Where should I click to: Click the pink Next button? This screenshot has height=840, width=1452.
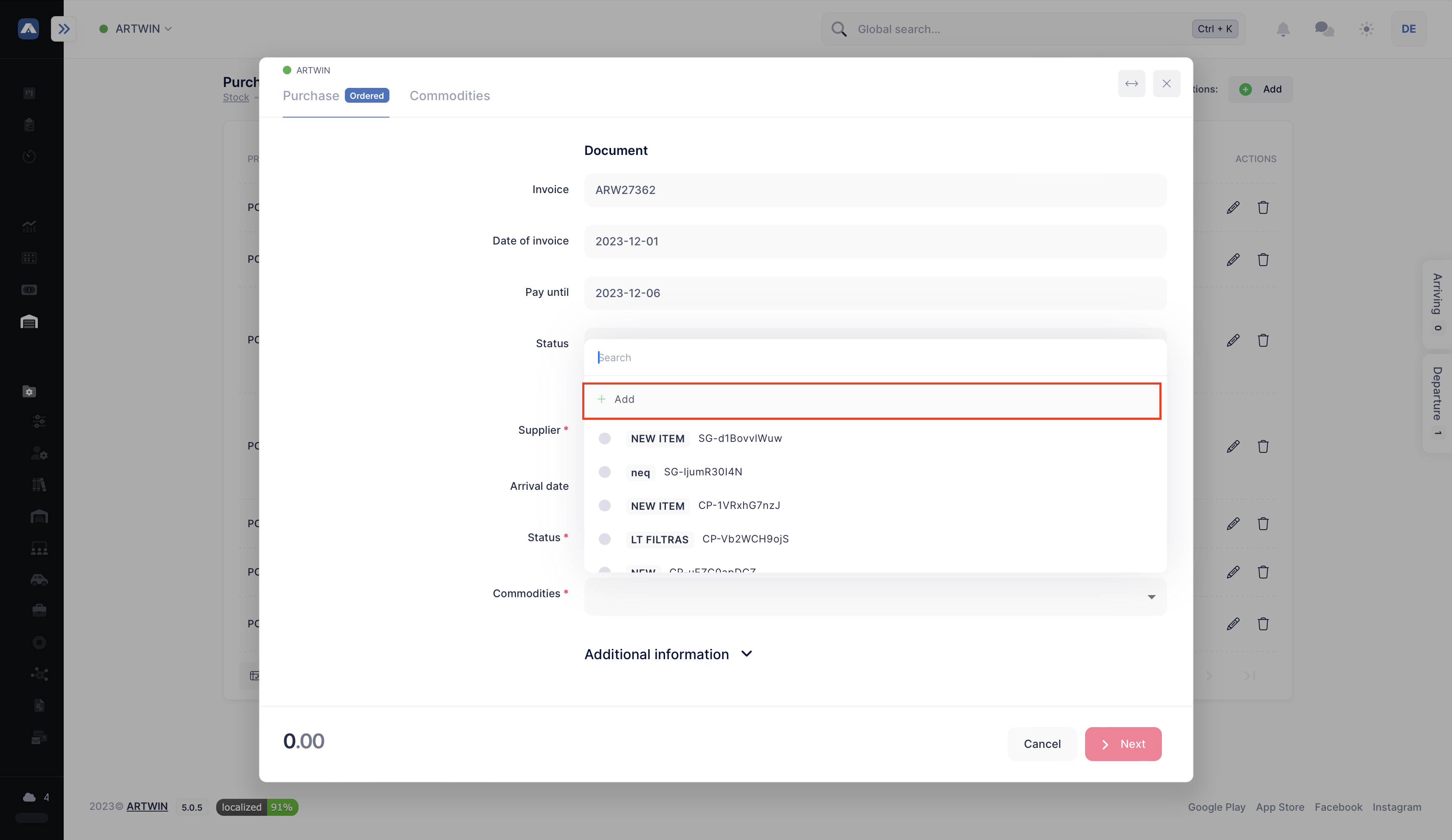1122,744
